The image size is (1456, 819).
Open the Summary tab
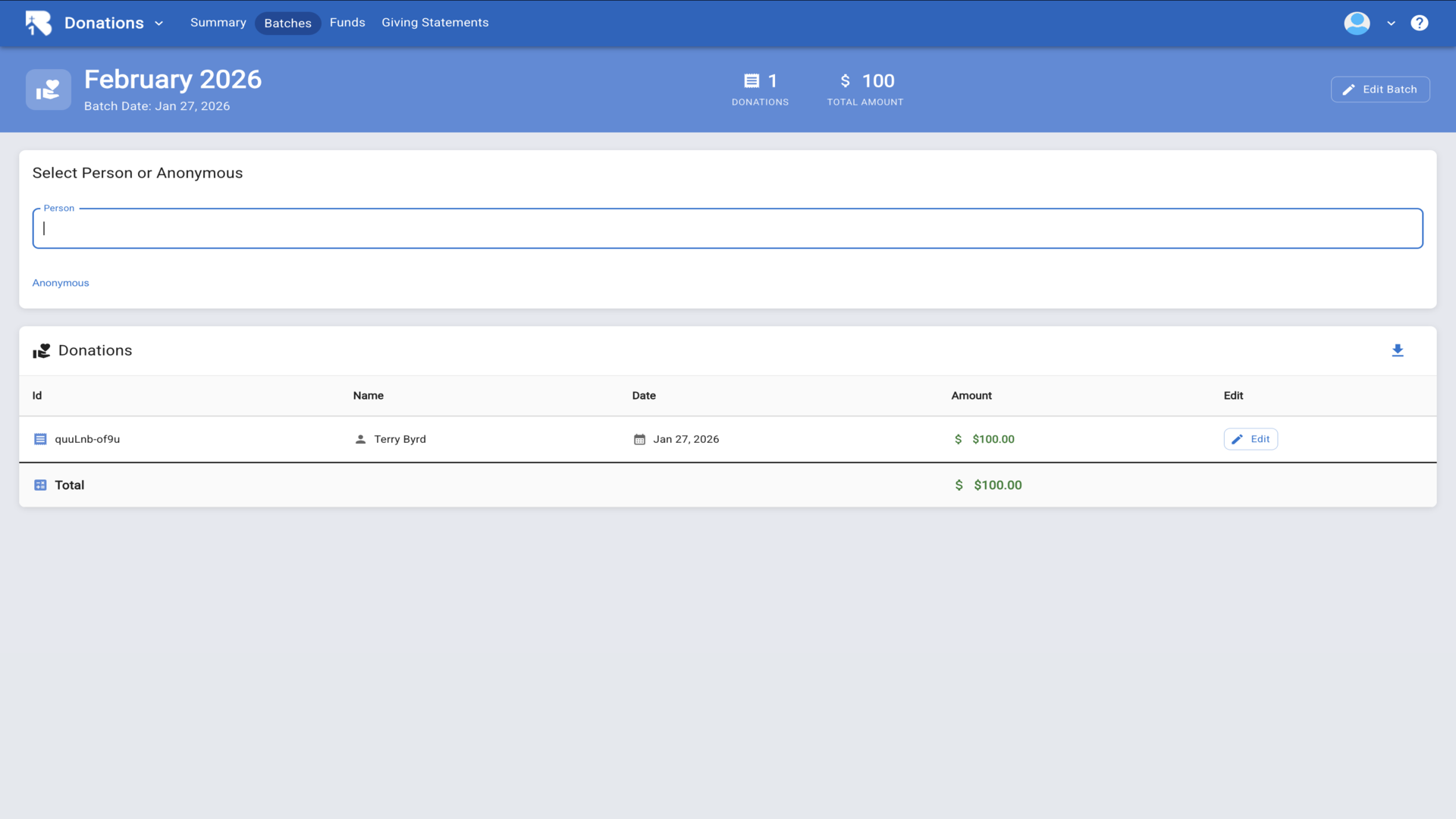(x=218, y=23)
